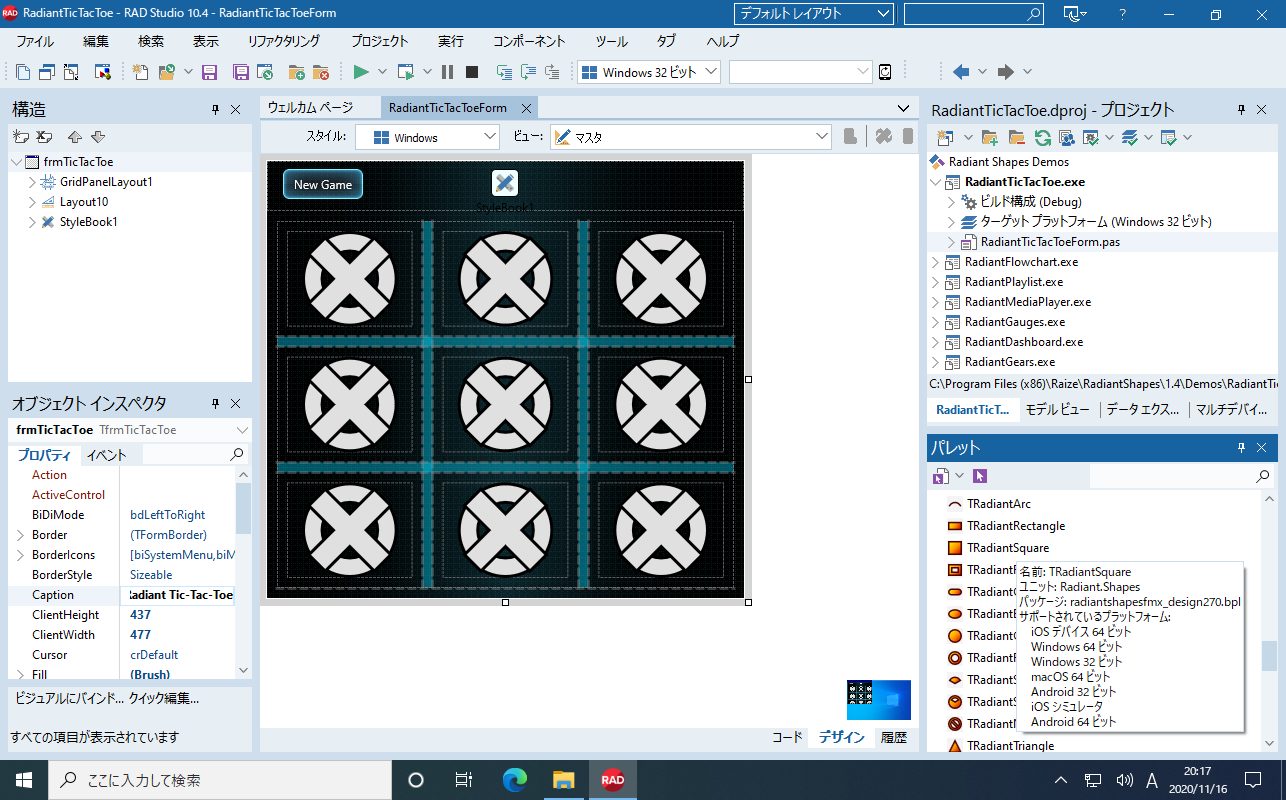This screenshot has height=800, width=1286.
Task: Switch to イベント tab in Object Inspector
Action: [x=107, y=455]
